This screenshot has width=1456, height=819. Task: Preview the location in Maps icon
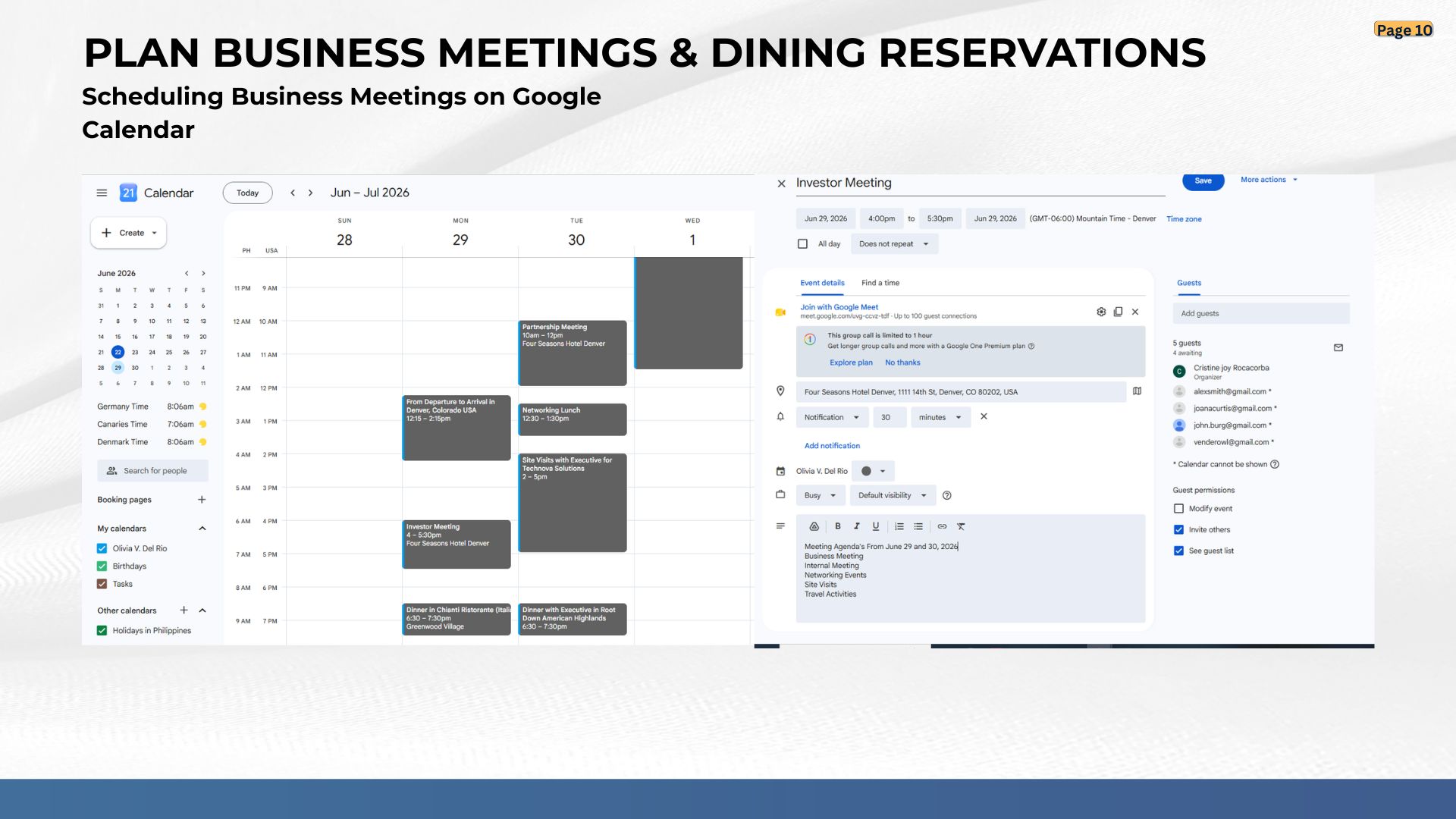click(1137, 391)
